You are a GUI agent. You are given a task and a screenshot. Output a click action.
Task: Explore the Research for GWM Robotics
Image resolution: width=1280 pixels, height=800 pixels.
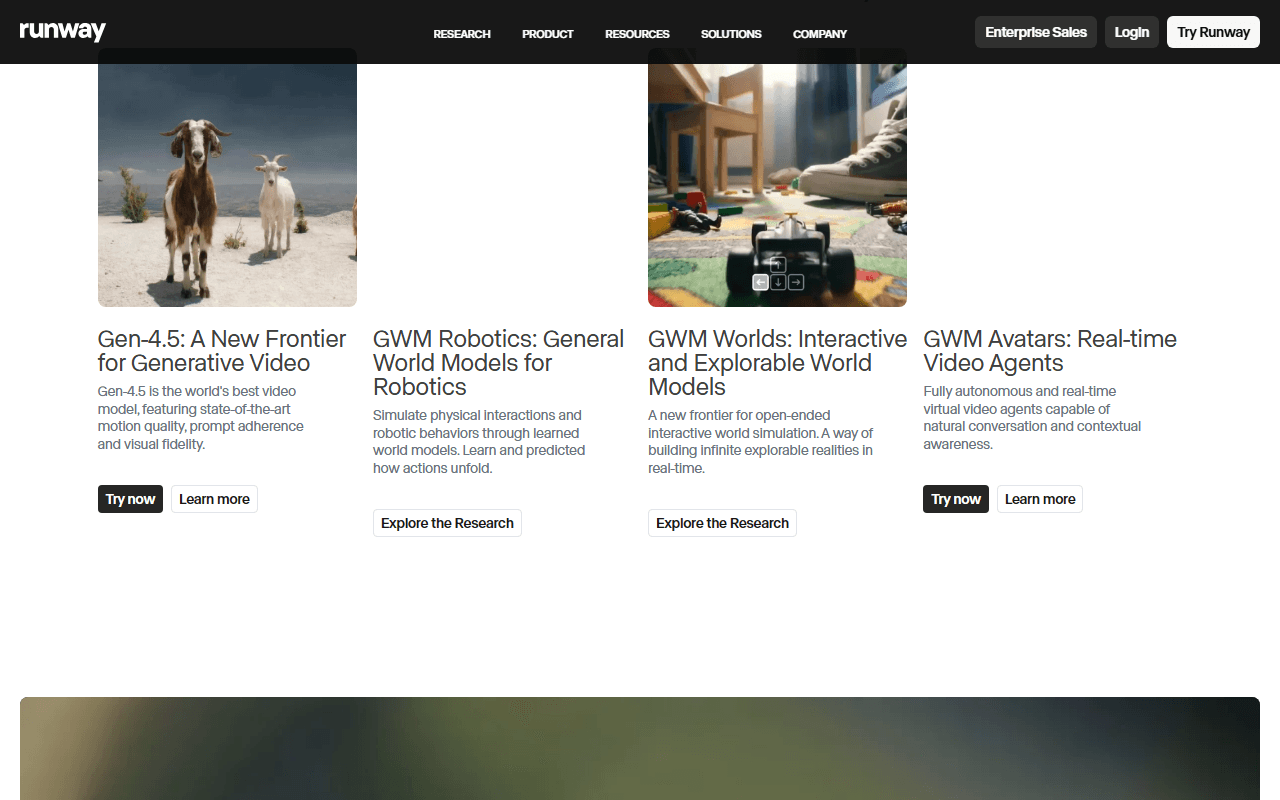tap(447, 523)
